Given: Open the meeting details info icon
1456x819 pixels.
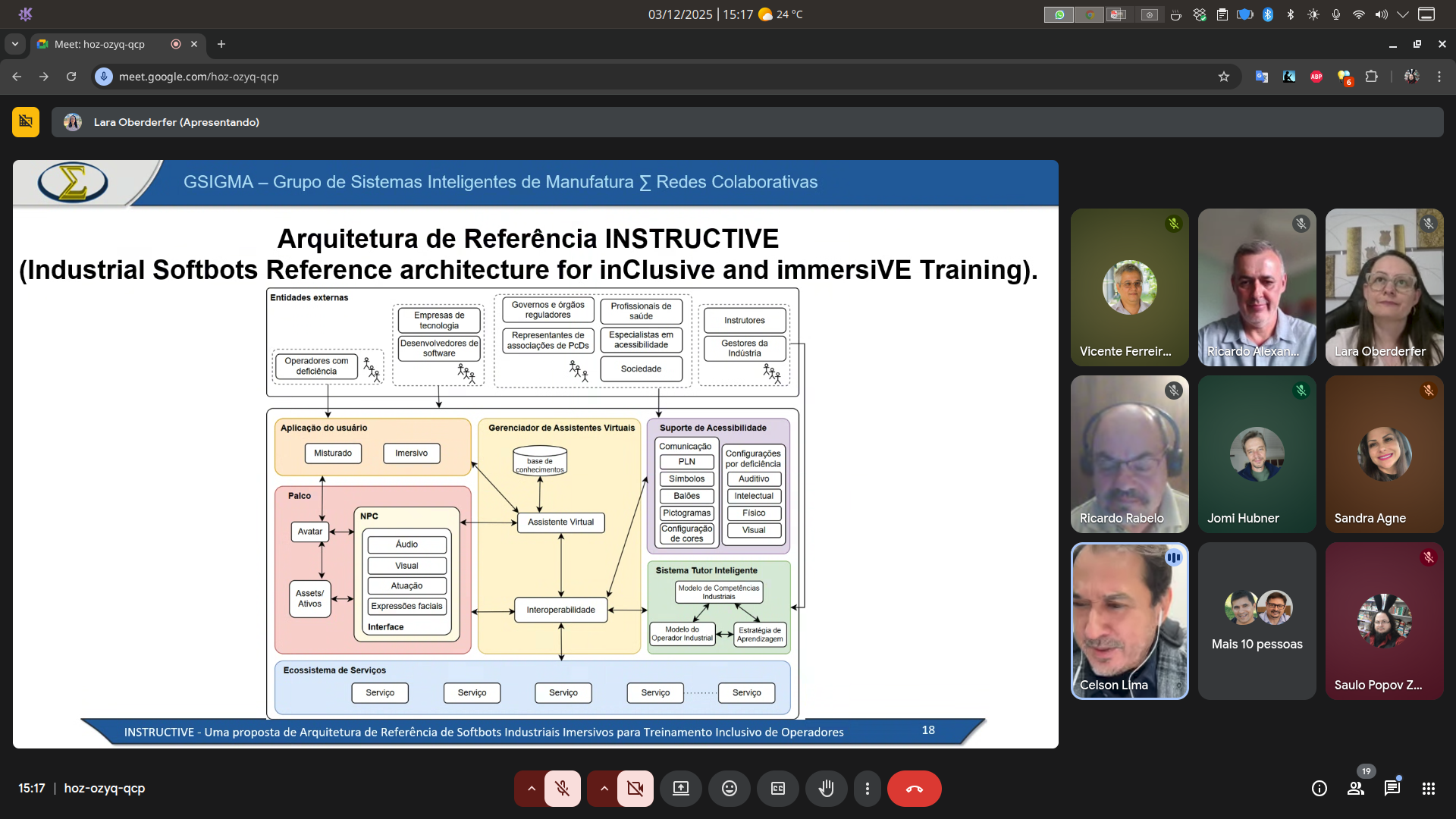Looking at the screenshot, I should [x=1319, y=789].
